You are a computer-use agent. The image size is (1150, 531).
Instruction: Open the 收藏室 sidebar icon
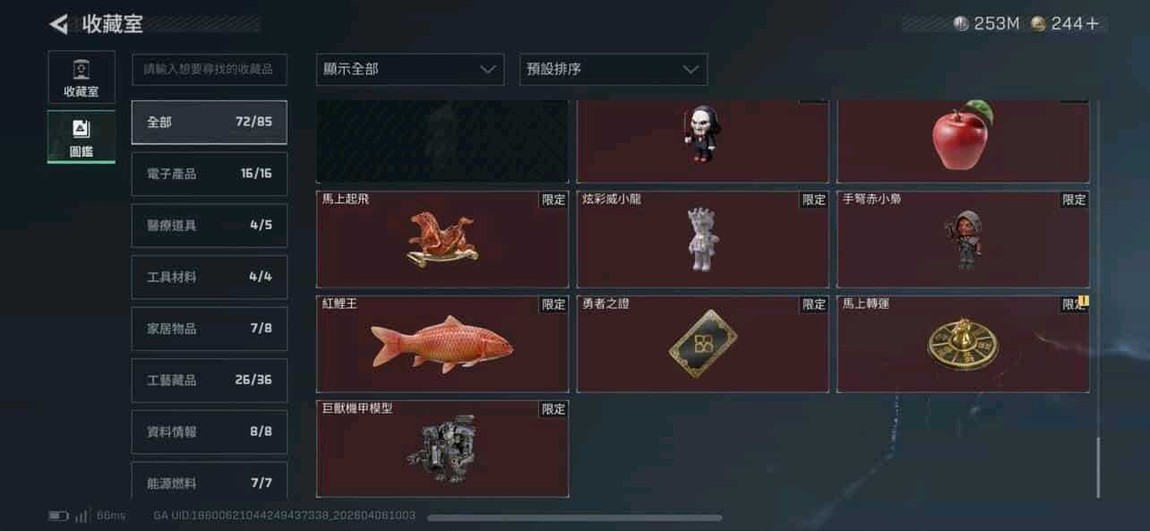click(81, 77)
